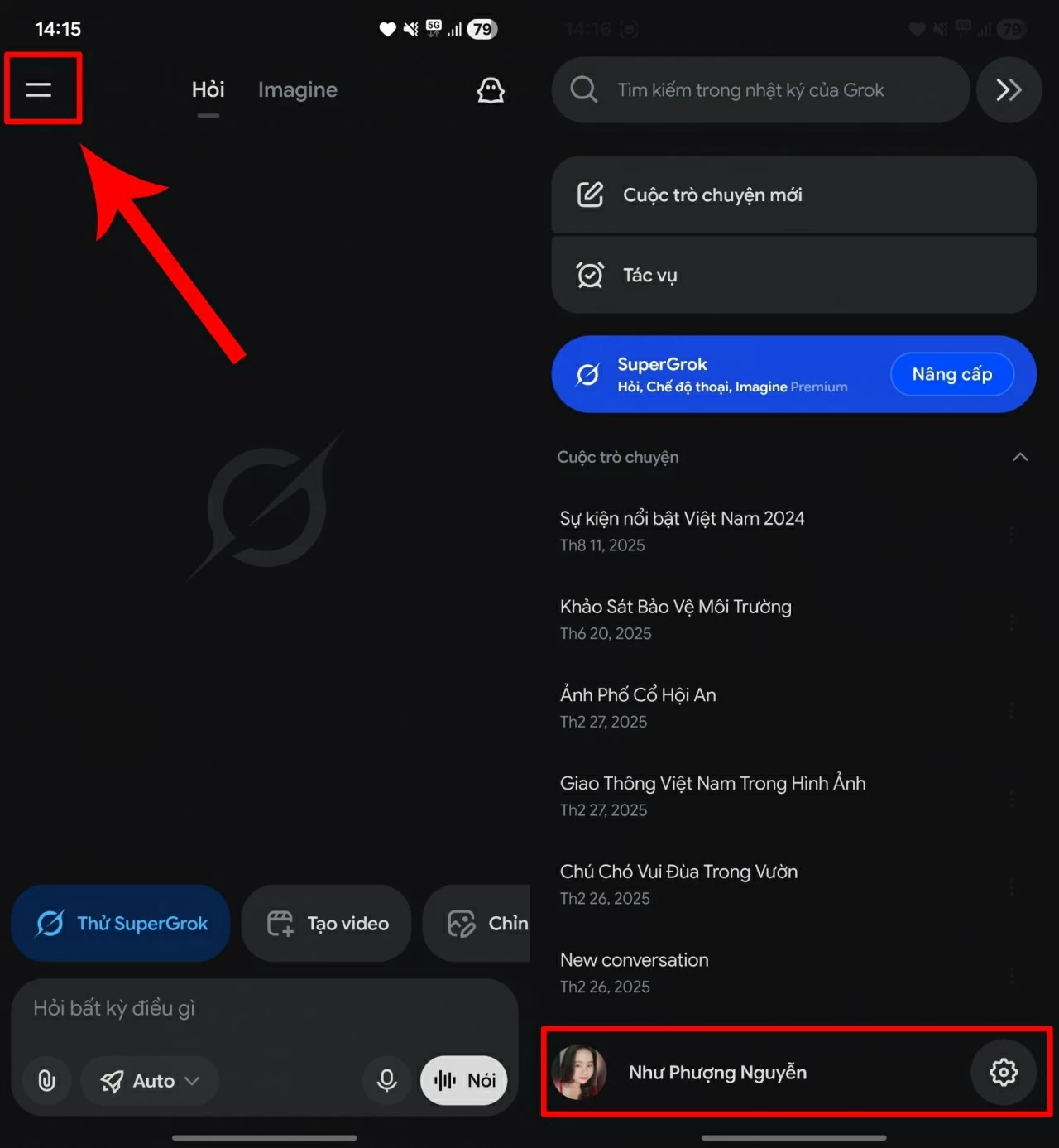Tap the Tạo video chip

[x=327, y=923]
